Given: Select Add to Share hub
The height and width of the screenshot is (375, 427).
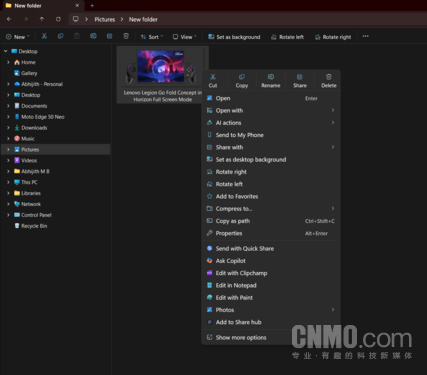Looking at the screenshot, I should (271, 322).
